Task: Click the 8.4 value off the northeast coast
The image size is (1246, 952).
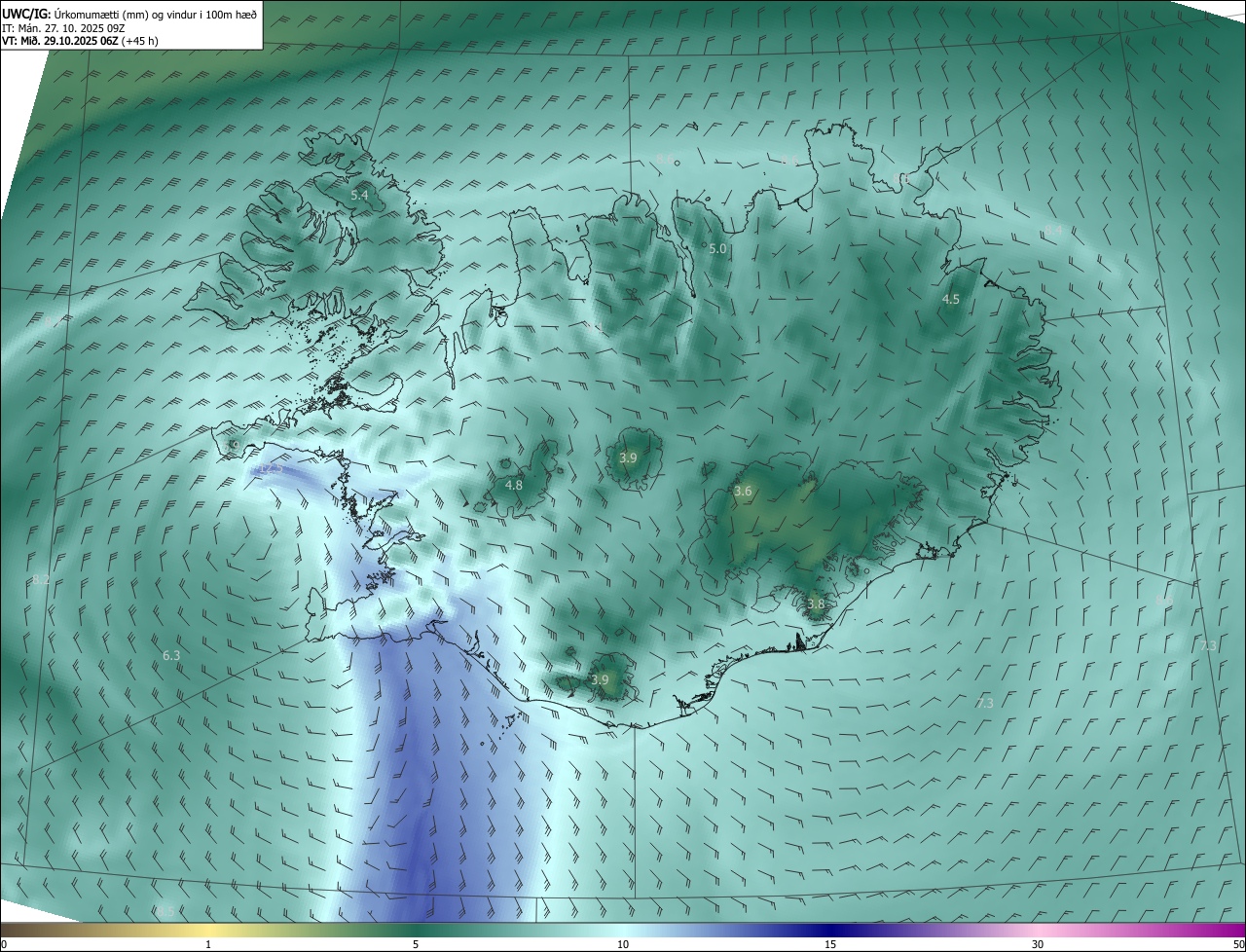Action: coord(1053,230)
